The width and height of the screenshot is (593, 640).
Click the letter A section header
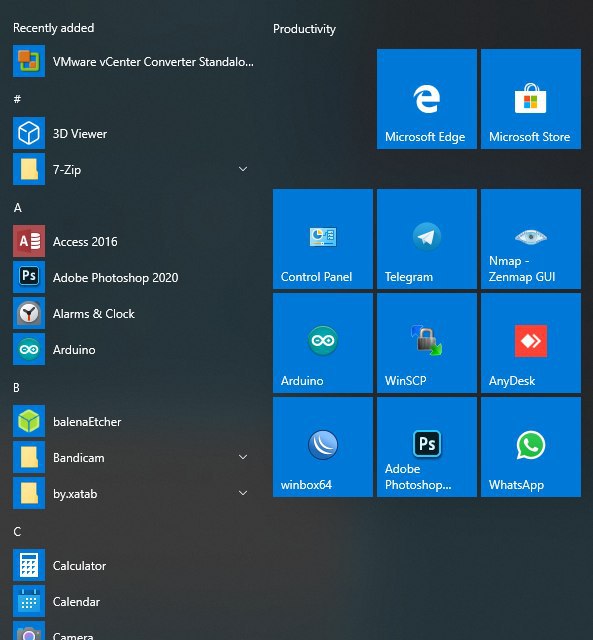click(x=18, y=208)
